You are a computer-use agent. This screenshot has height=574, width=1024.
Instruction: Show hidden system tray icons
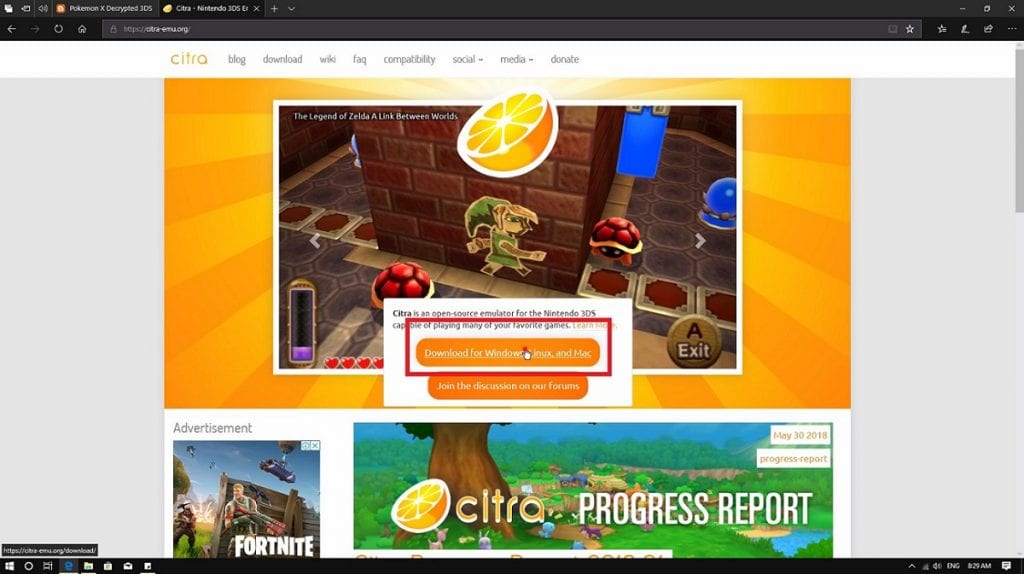pos(912,566)
